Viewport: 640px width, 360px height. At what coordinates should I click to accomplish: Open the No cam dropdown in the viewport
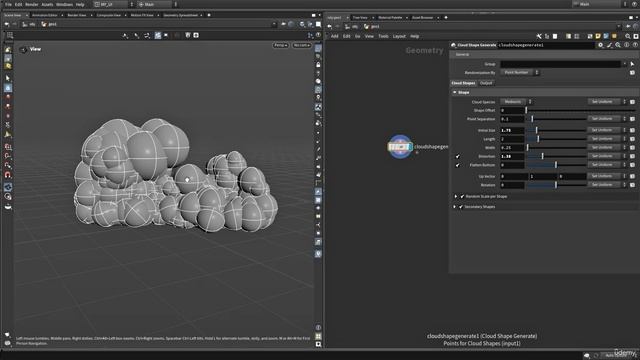pyautogui.click(x=302, y=45)
